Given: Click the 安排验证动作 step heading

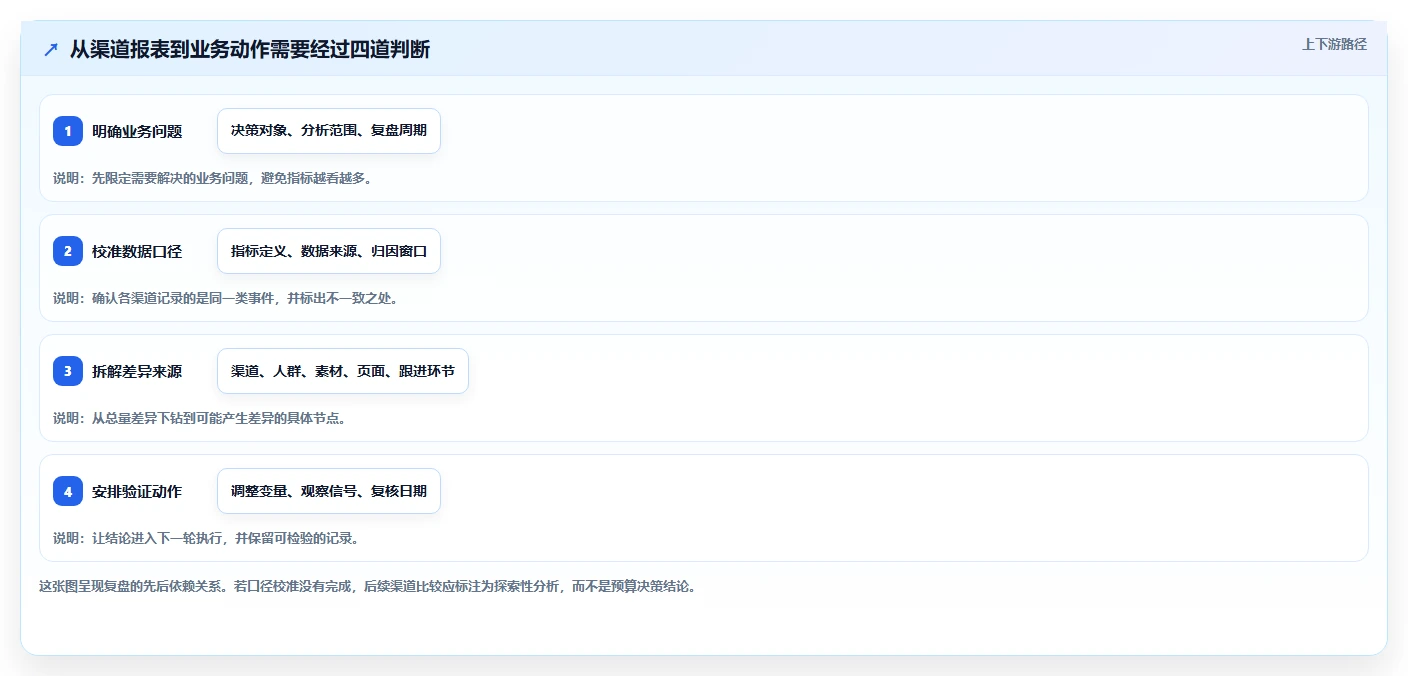Looking at the screenshot, I should pos(137,491).
